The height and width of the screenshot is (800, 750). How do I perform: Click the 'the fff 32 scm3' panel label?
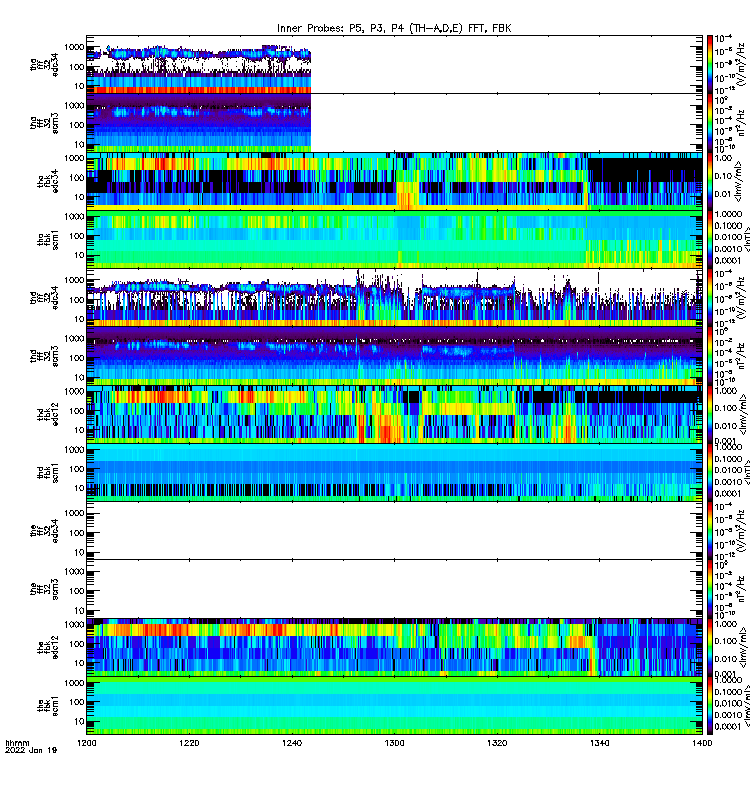pos(44,589)
